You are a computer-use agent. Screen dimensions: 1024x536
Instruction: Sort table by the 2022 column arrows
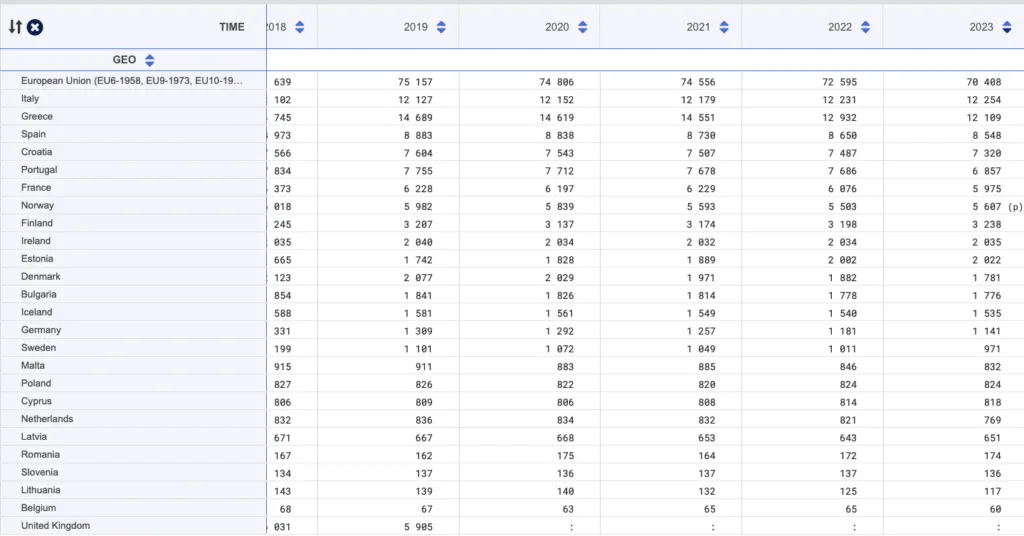pyautogui.click(x=865, y=27)
